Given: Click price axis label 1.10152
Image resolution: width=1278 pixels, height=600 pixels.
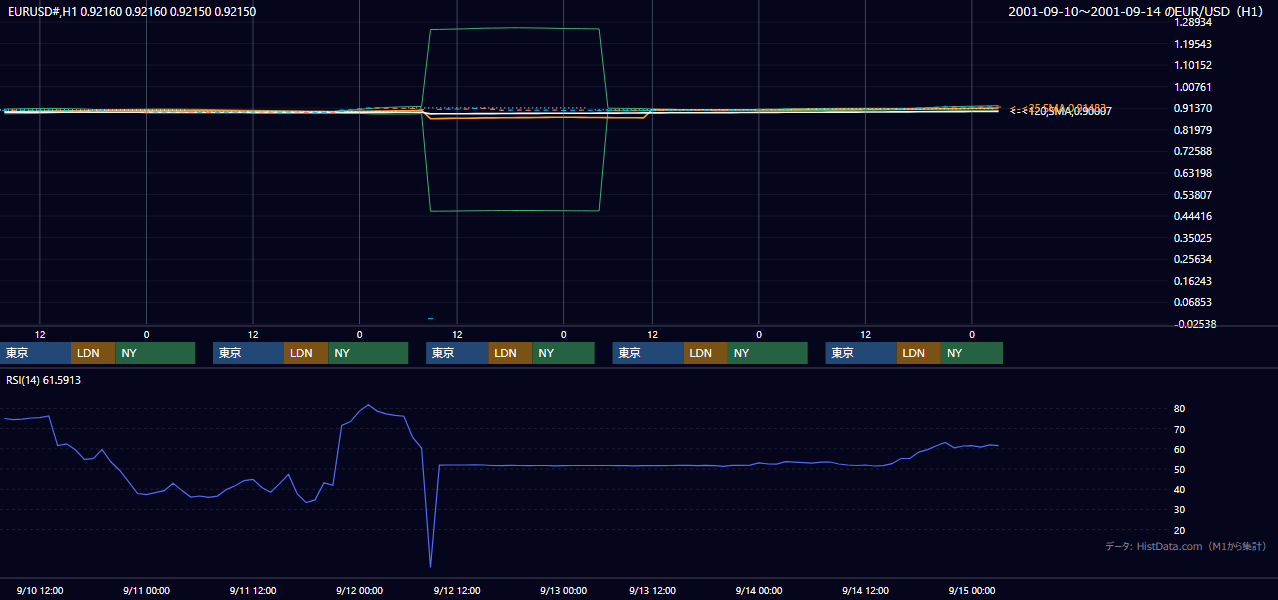Looking at the screenshot, I should click(x=1193, y=65).
